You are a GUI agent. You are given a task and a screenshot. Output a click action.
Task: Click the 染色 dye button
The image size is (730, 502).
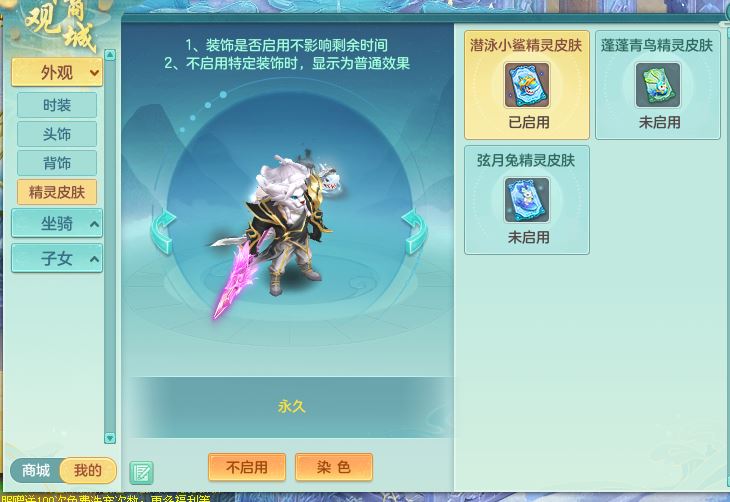pyautogui.click(x=334, y=467)
